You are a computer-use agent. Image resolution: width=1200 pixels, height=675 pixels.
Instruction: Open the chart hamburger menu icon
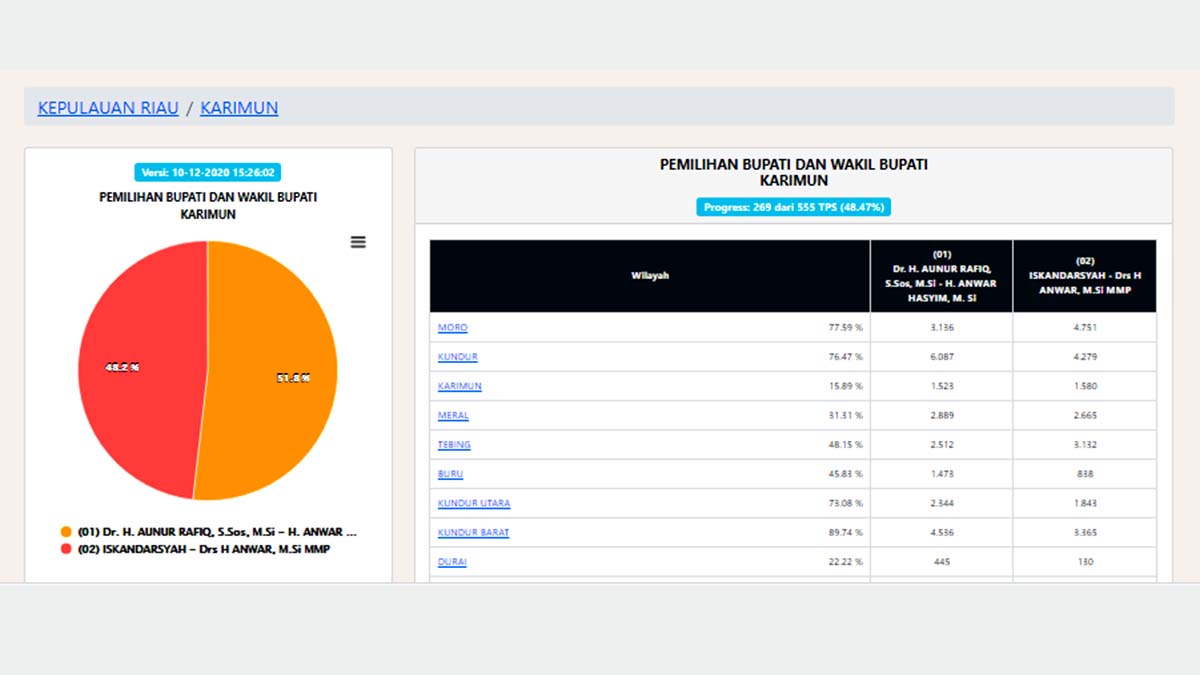click(x=358, y=242)
